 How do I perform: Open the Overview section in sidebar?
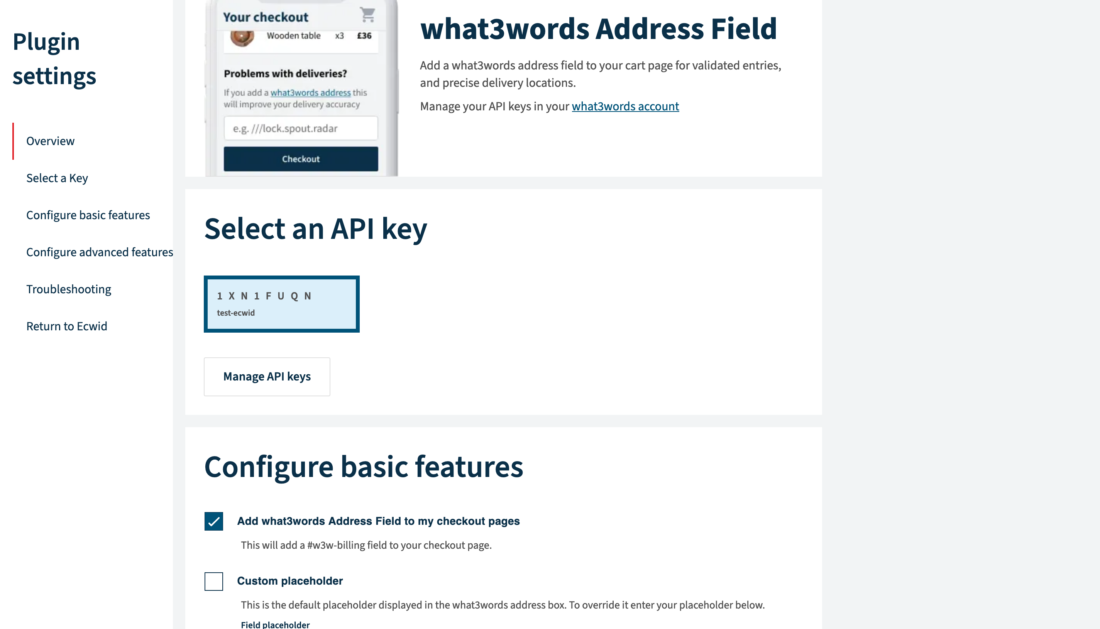click(x=50, y=141)
